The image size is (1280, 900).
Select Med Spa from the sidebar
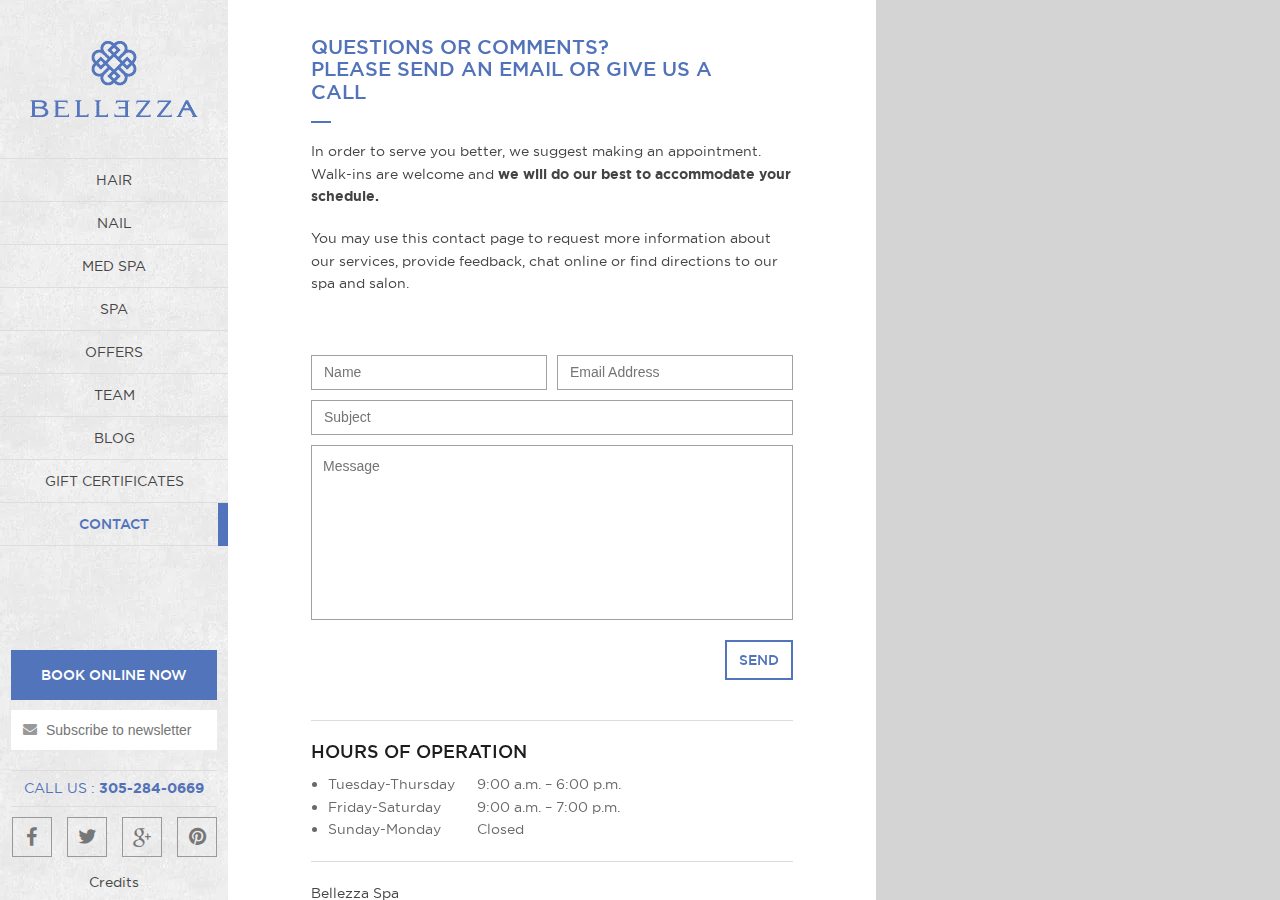[114, 266]
